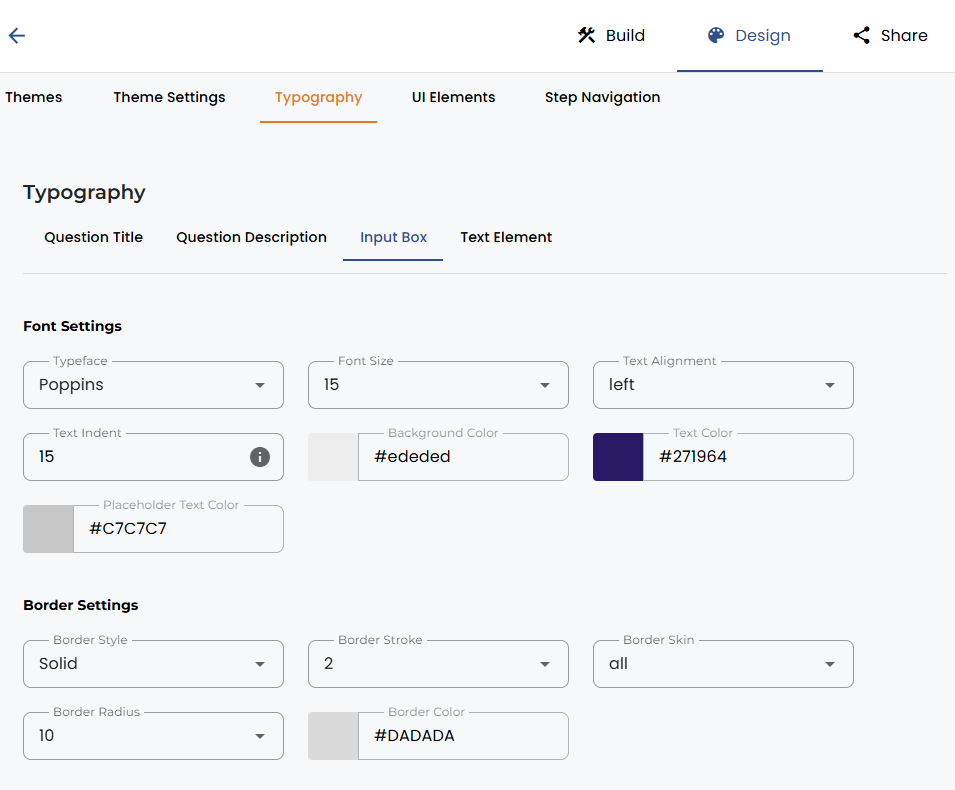Go to the Text Element tab

point(506,238)
